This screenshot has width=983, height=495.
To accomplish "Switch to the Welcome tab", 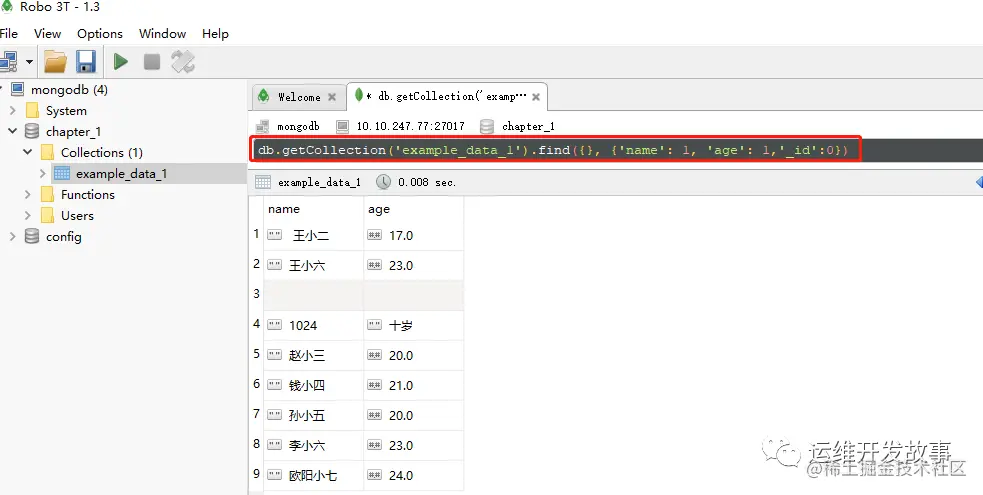I will pyautogui.click(x=299, y=97).
